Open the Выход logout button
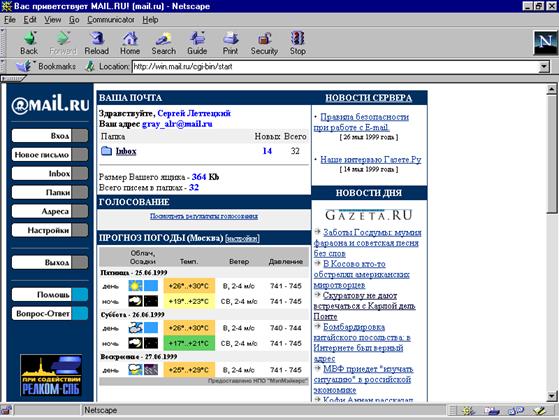559x420 pixels. (x=50, y=262)
